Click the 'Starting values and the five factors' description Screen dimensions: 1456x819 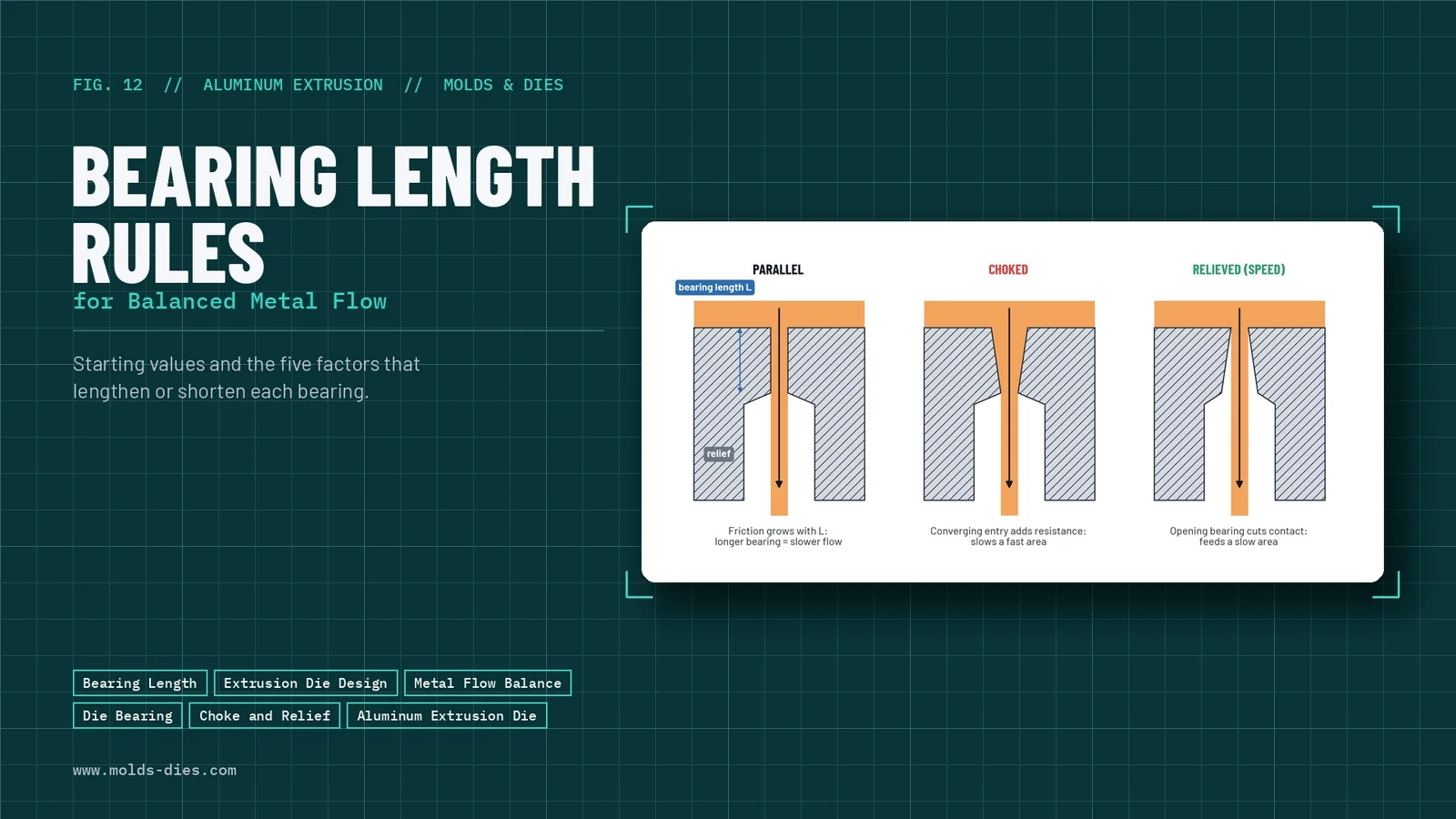pos(247,378)
